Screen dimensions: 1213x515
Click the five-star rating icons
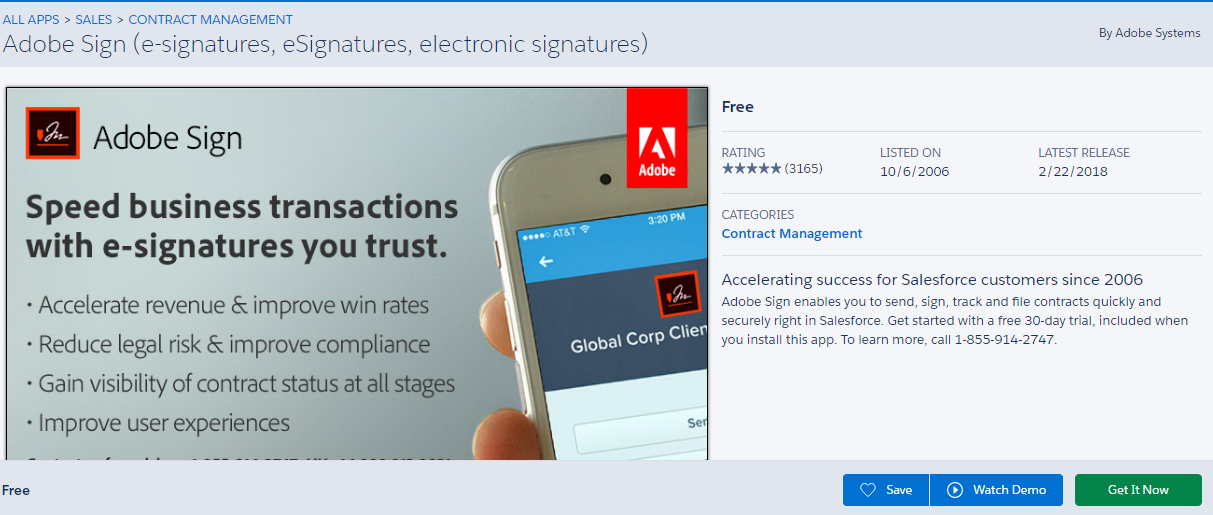click(x=751, y=169)
